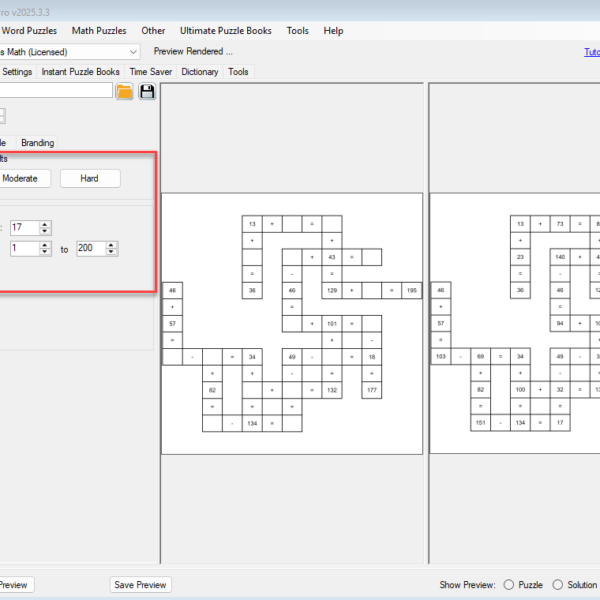Switch to the Dictionary tab

pos(200,72)
